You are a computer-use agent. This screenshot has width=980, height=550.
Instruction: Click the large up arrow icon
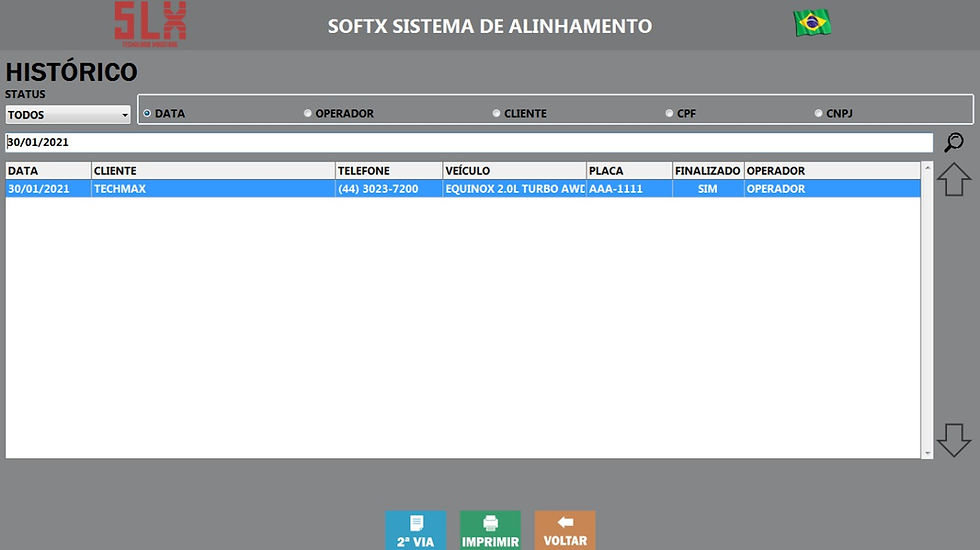point(954,179)
